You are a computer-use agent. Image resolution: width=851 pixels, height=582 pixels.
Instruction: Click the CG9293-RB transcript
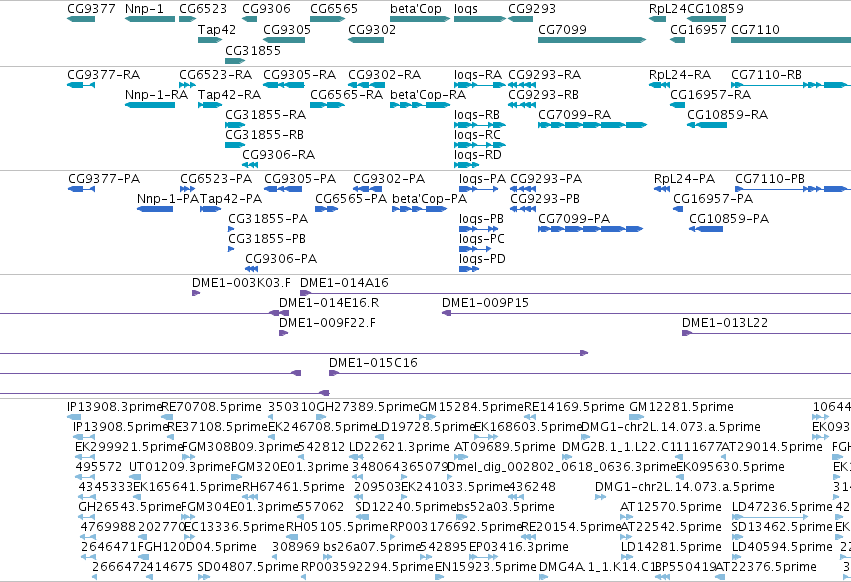522,105
